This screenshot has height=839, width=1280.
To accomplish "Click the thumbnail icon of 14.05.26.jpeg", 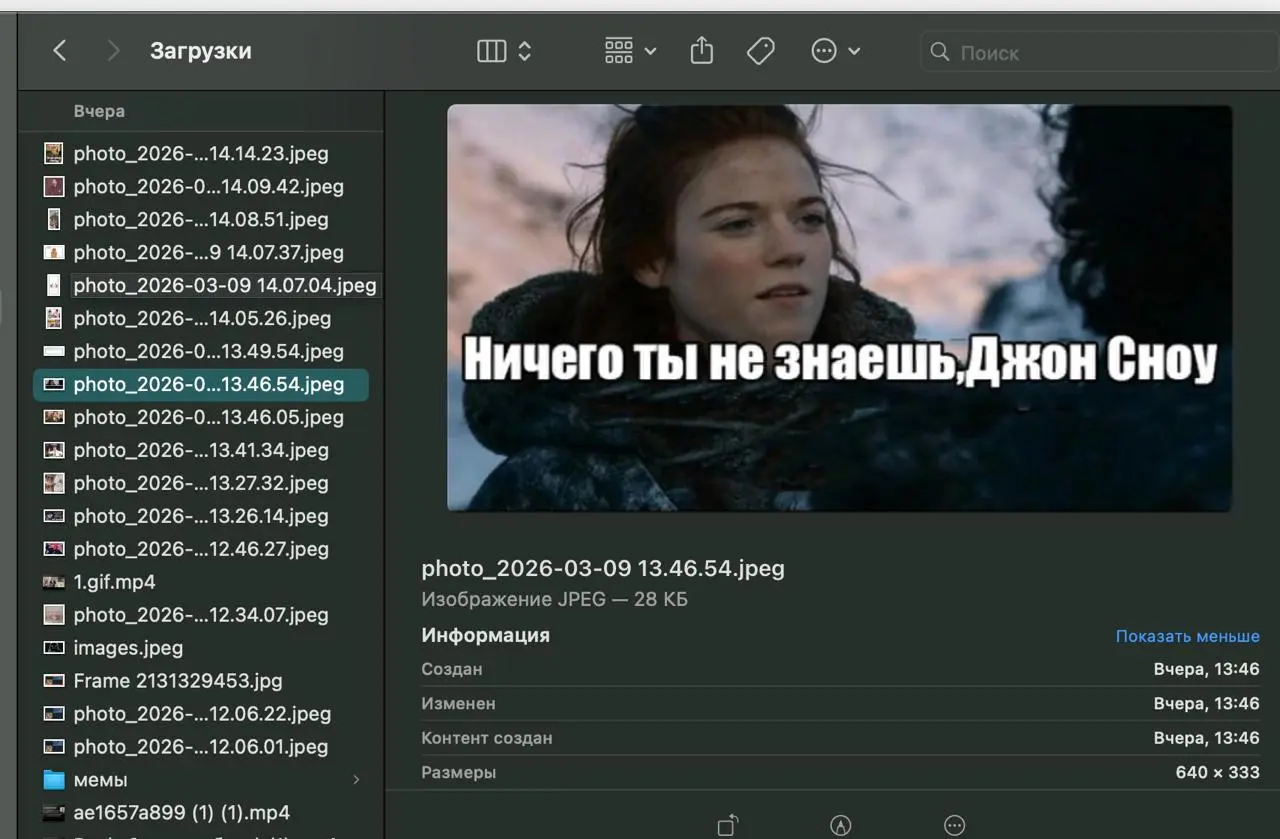I will 54,318.
